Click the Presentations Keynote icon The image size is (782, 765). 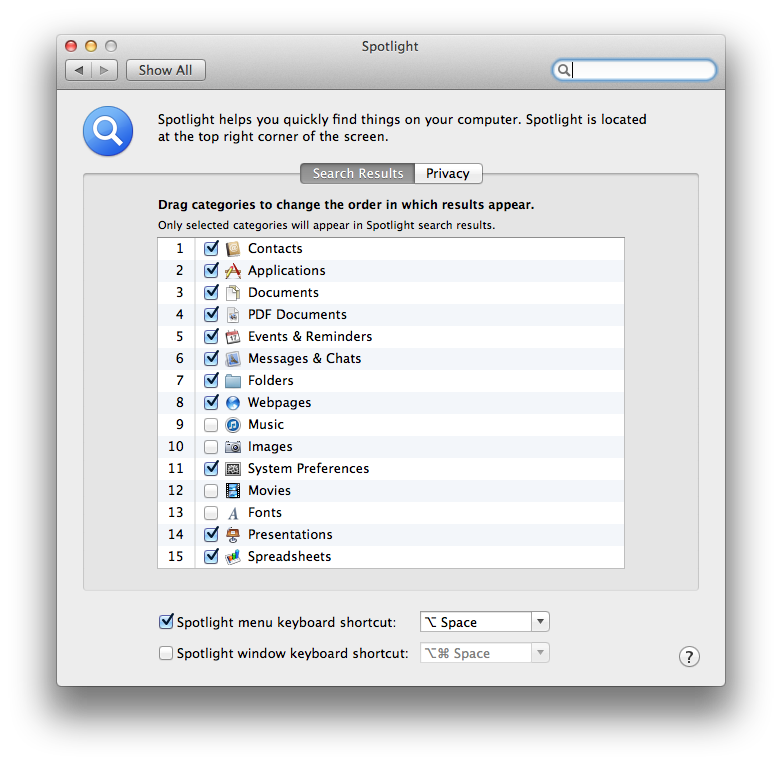coord(233,535)
